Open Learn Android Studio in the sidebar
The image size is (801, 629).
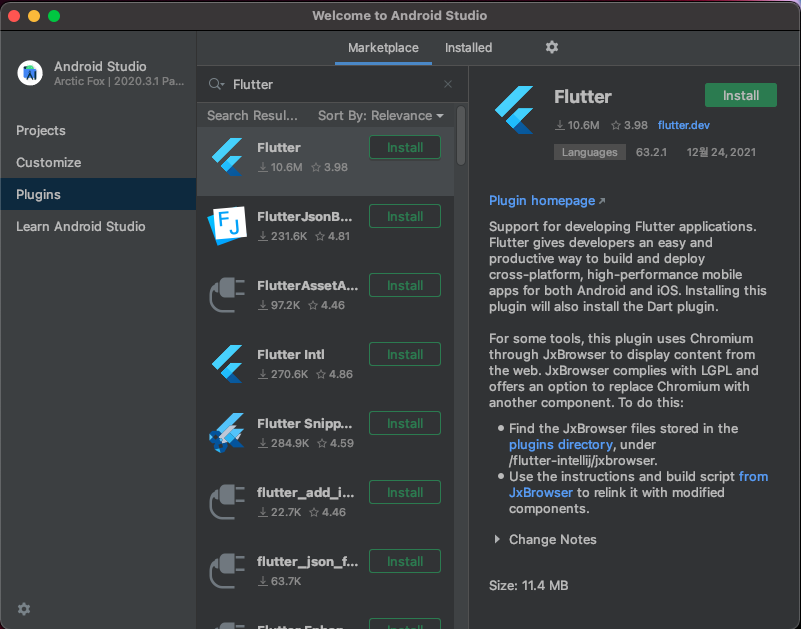98,226
